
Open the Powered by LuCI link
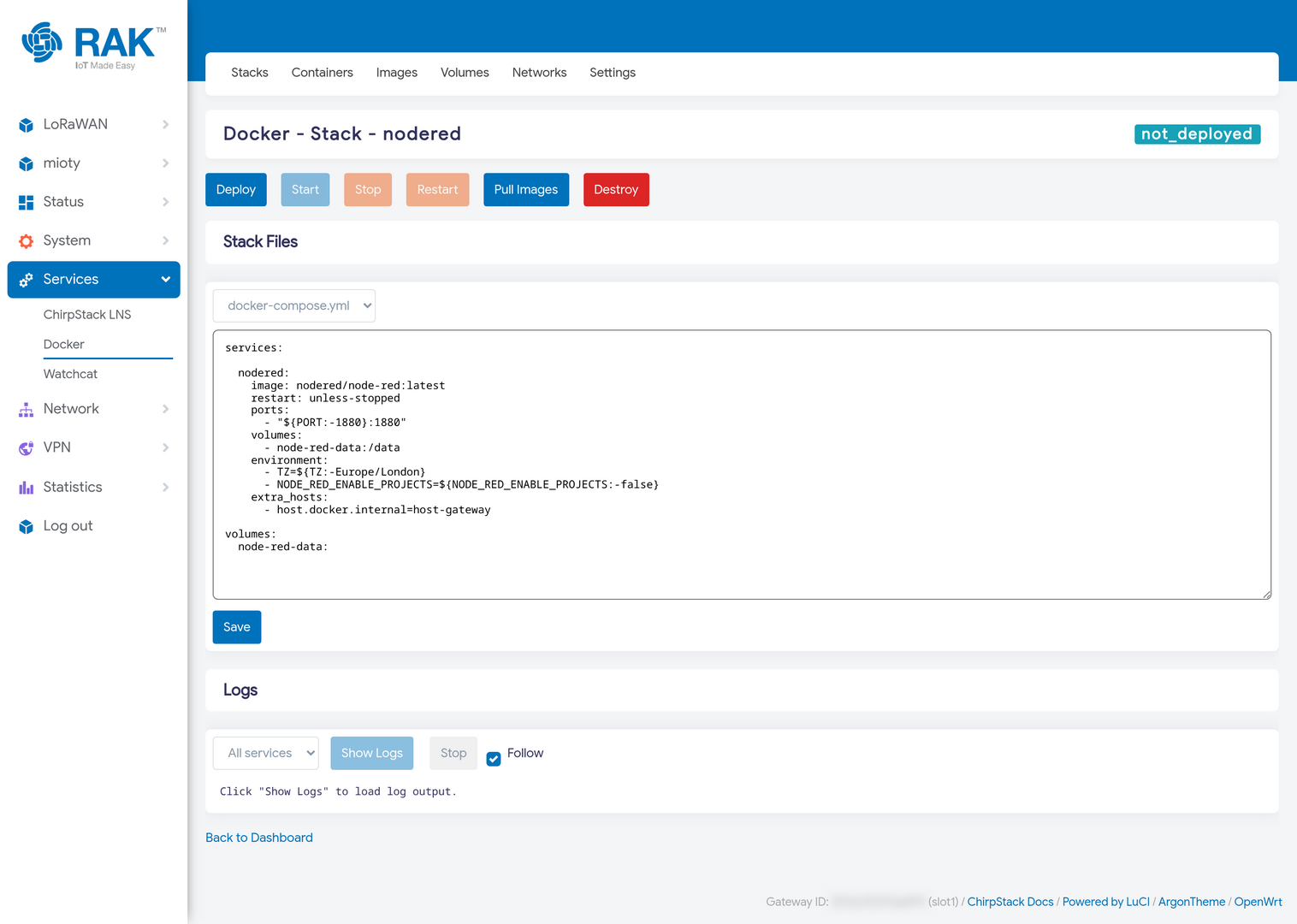click(1106, 902)
